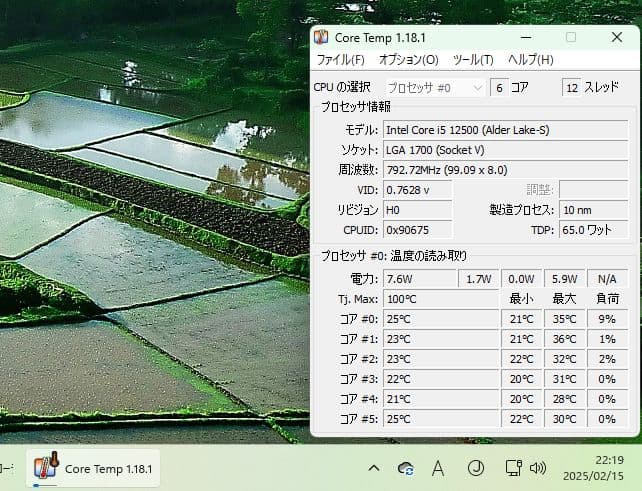Minimize the Core Temp window
The height and width of the screenshot is (491, 642).
(526, 38)
